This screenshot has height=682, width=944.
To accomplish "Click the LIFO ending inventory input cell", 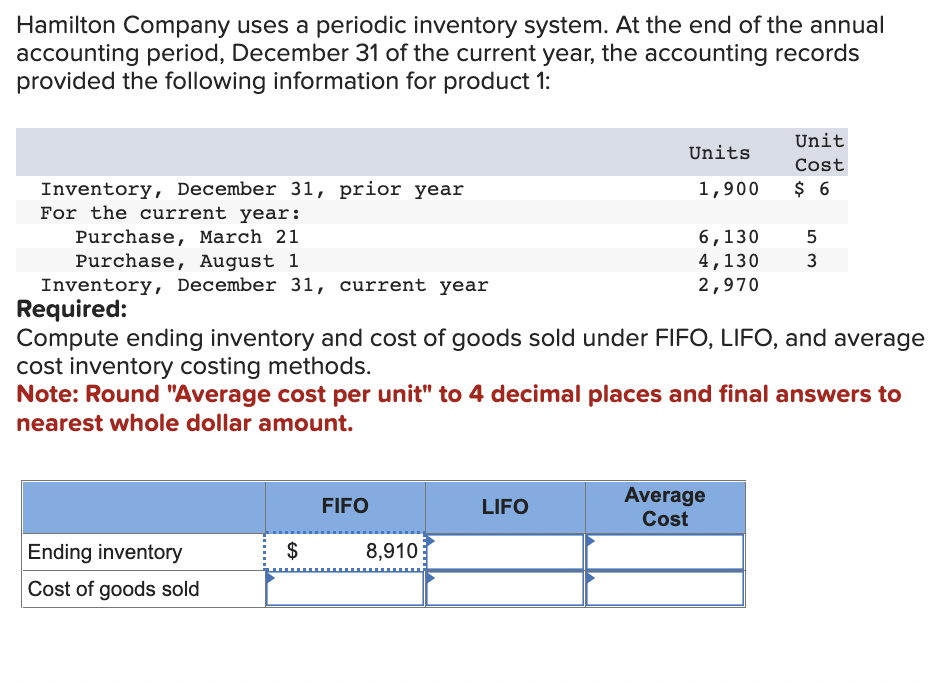I will pos(505,551).
